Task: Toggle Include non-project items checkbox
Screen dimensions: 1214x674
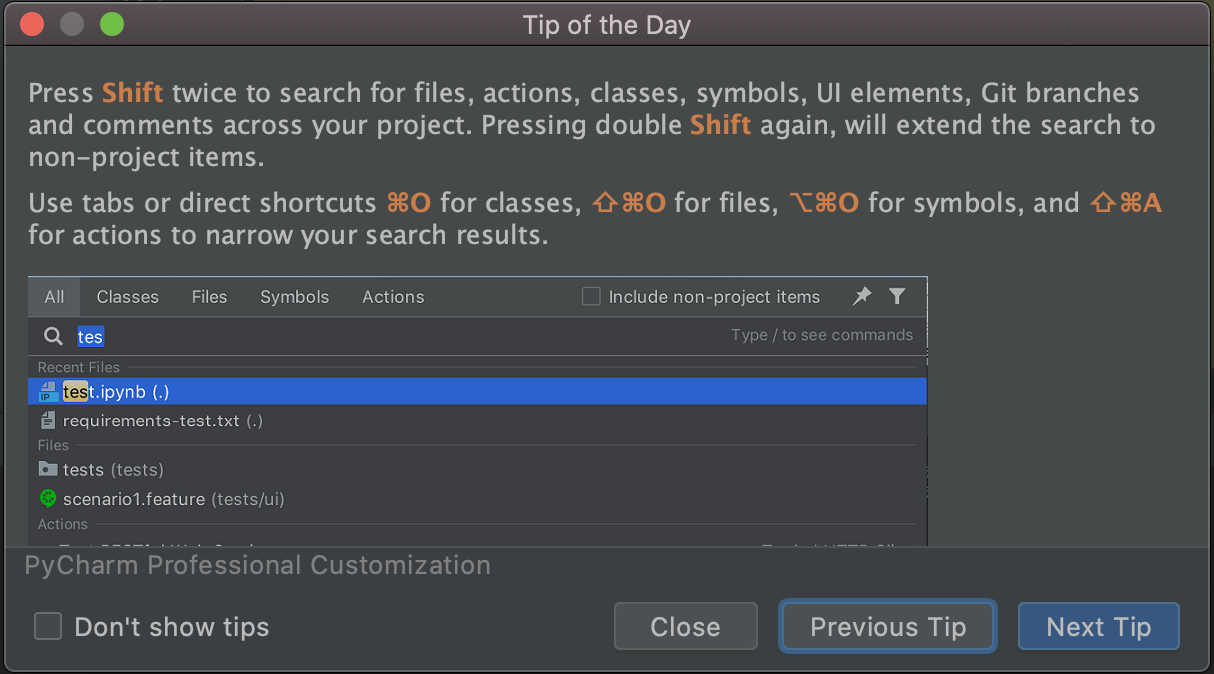Action: [591, 297]
